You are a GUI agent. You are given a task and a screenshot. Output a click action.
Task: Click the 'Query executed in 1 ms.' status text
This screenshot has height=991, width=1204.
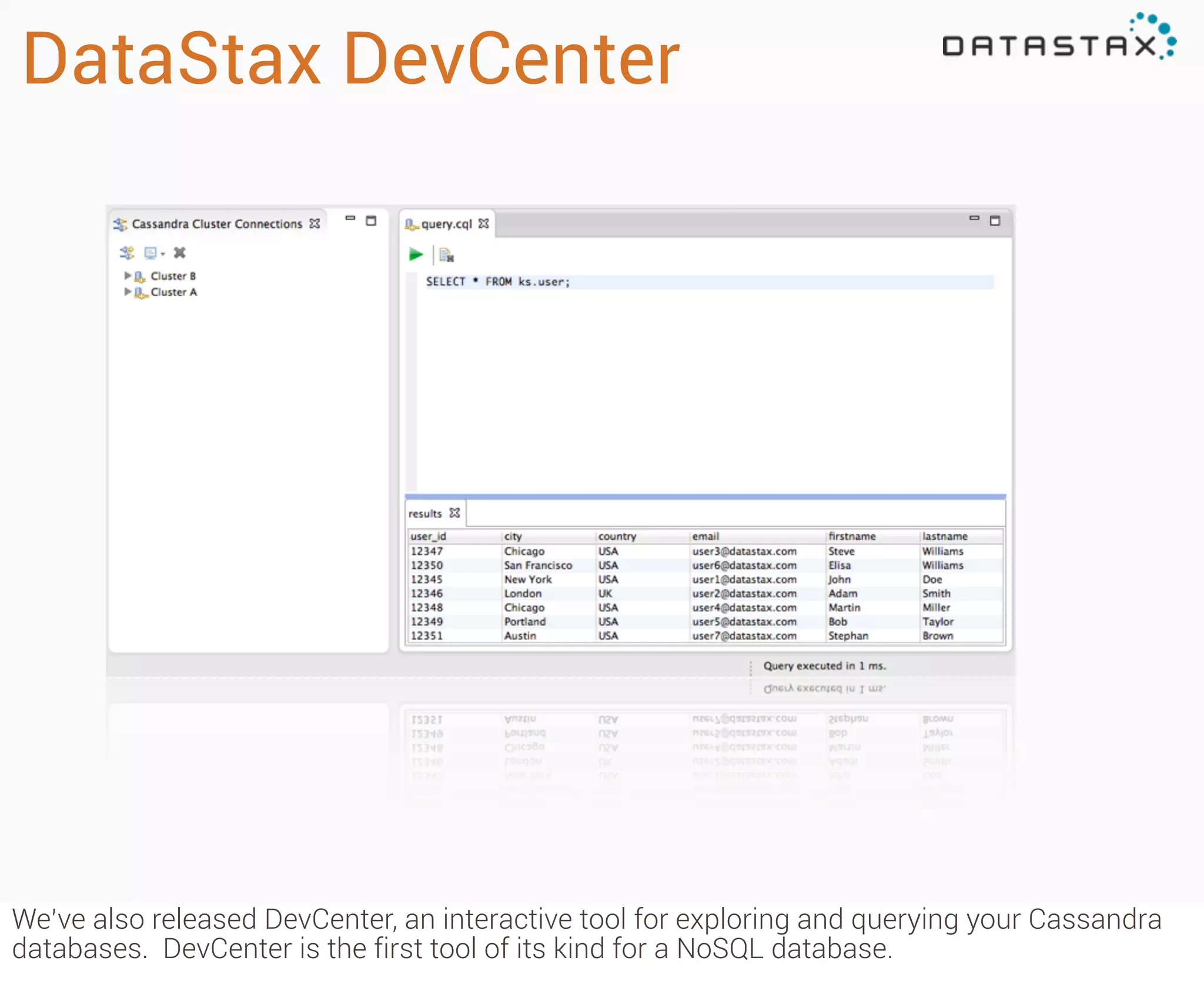(824, 666)
